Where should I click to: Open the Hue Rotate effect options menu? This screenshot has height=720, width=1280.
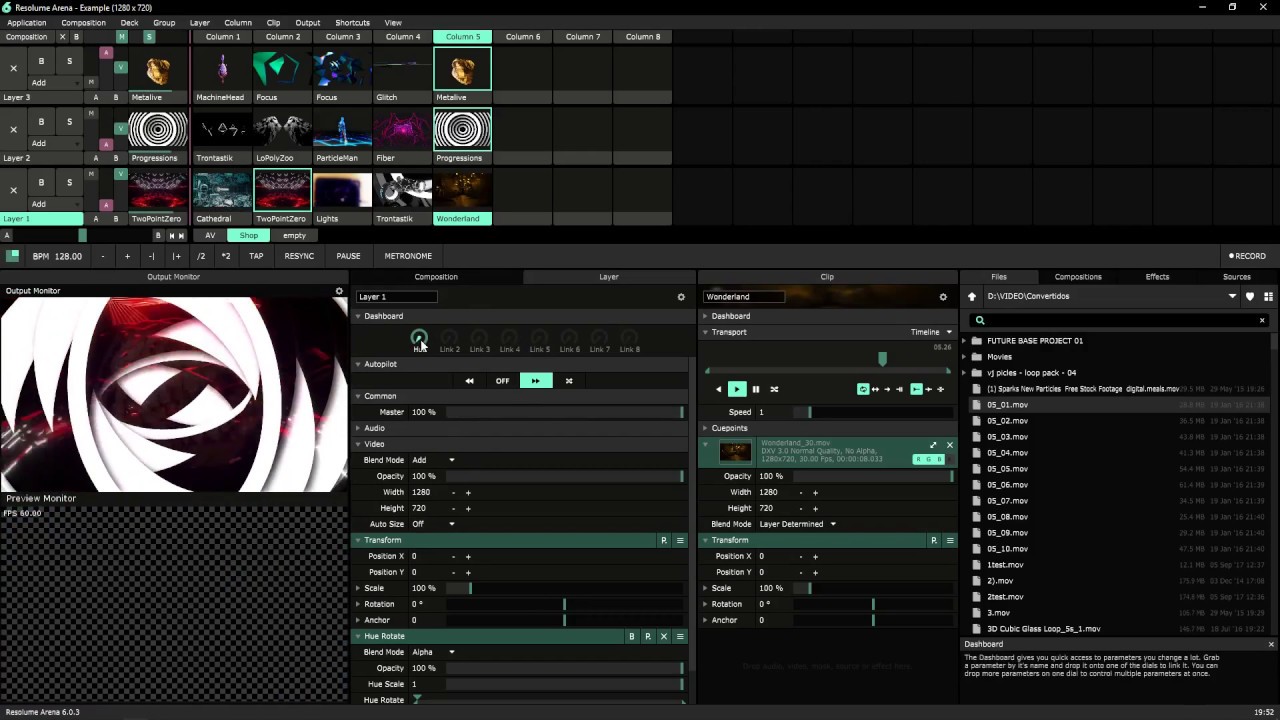680,636
